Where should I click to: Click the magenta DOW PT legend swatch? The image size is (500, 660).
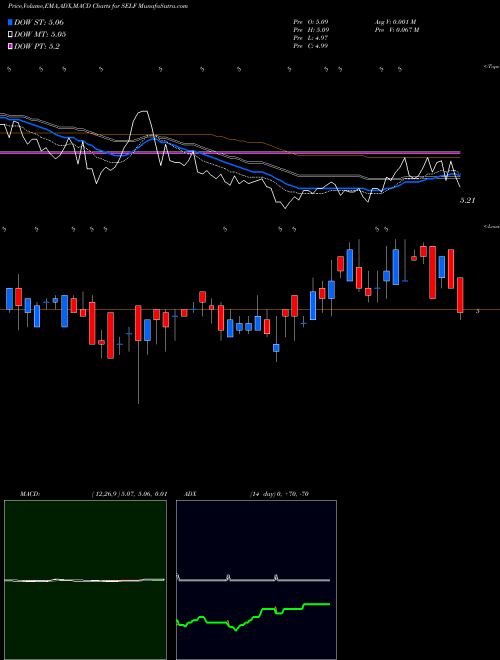pos(10,46)
